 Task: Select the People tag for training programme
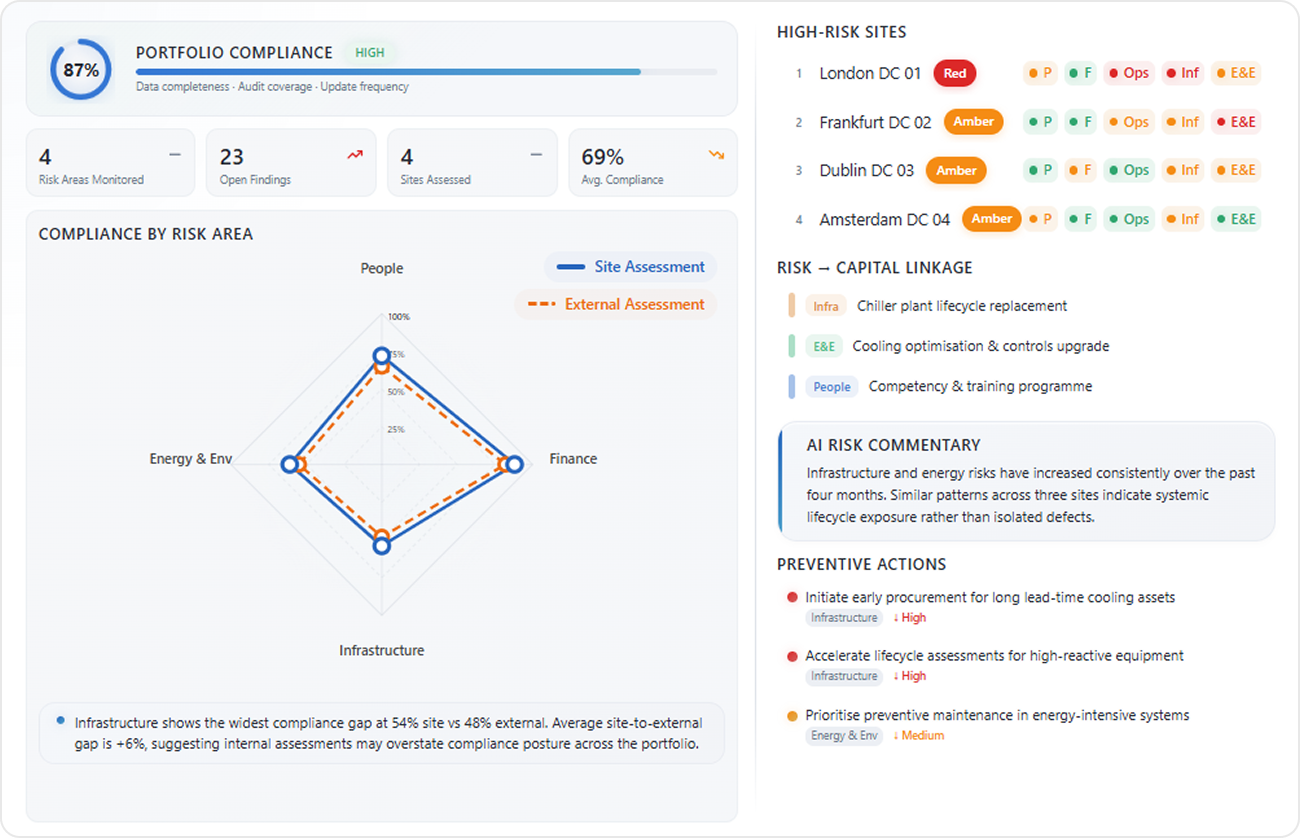click(832, 387)
